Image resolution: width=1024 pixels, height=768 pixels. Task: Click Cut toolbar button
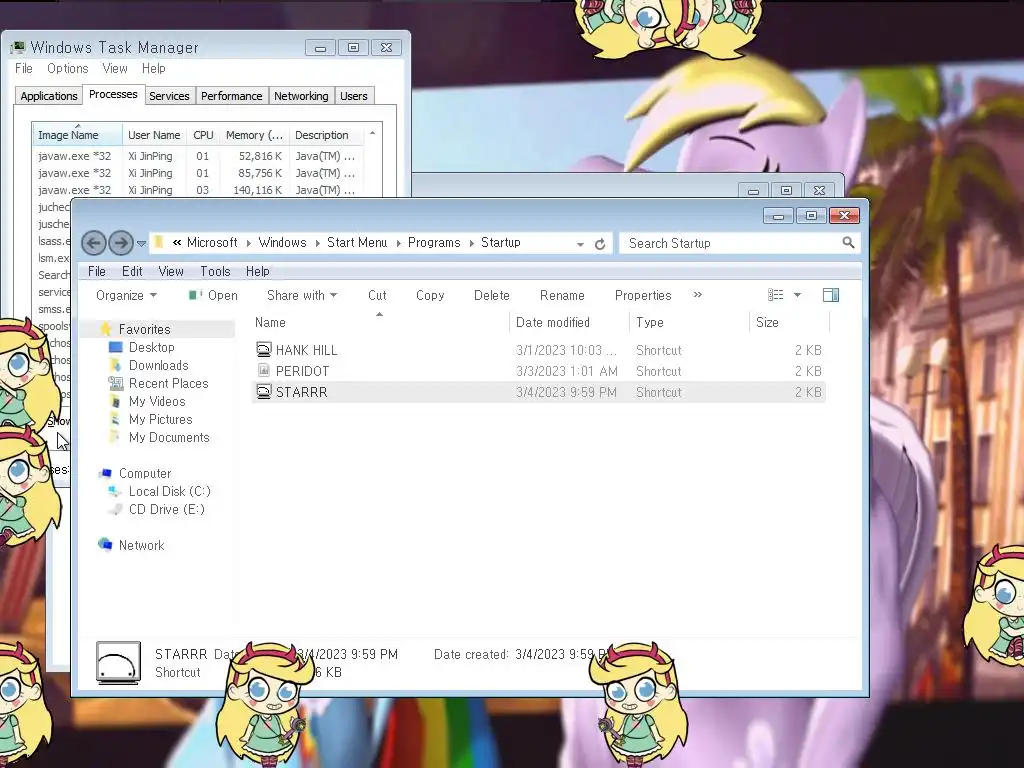pos(377,295)
